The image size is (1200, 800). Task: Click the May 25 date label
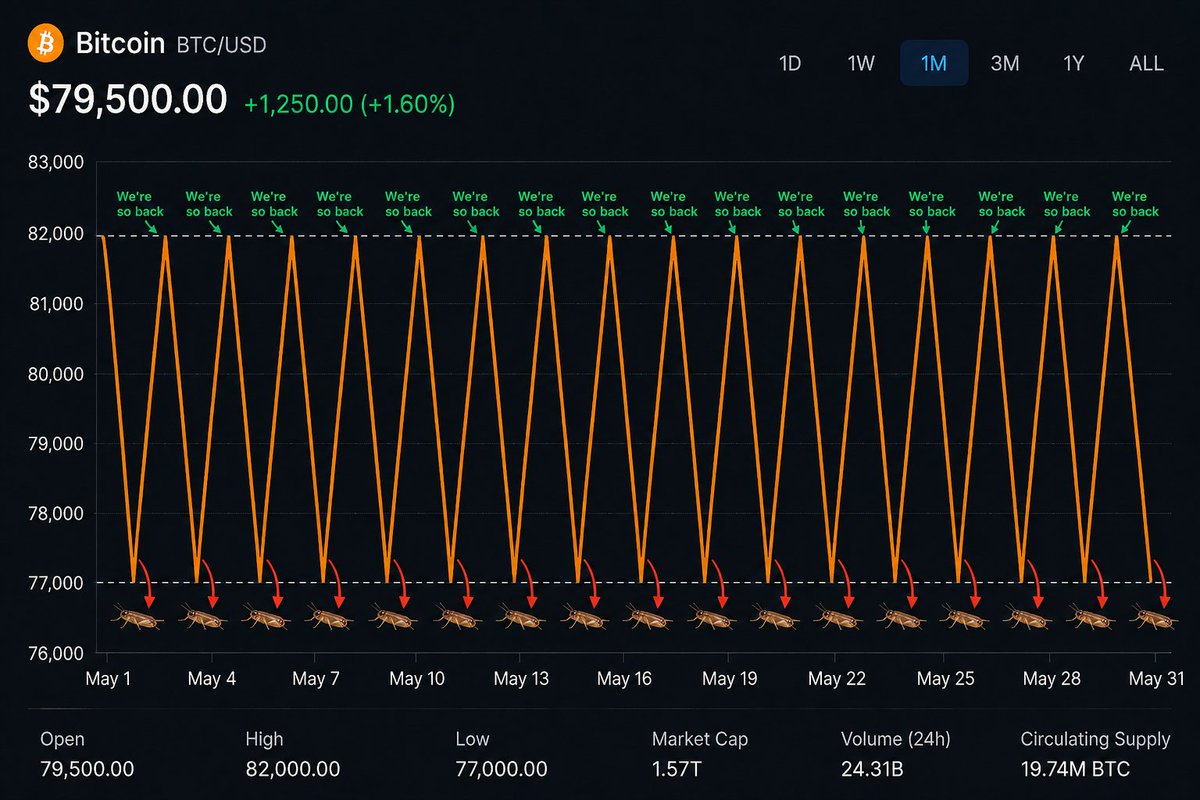946,679
